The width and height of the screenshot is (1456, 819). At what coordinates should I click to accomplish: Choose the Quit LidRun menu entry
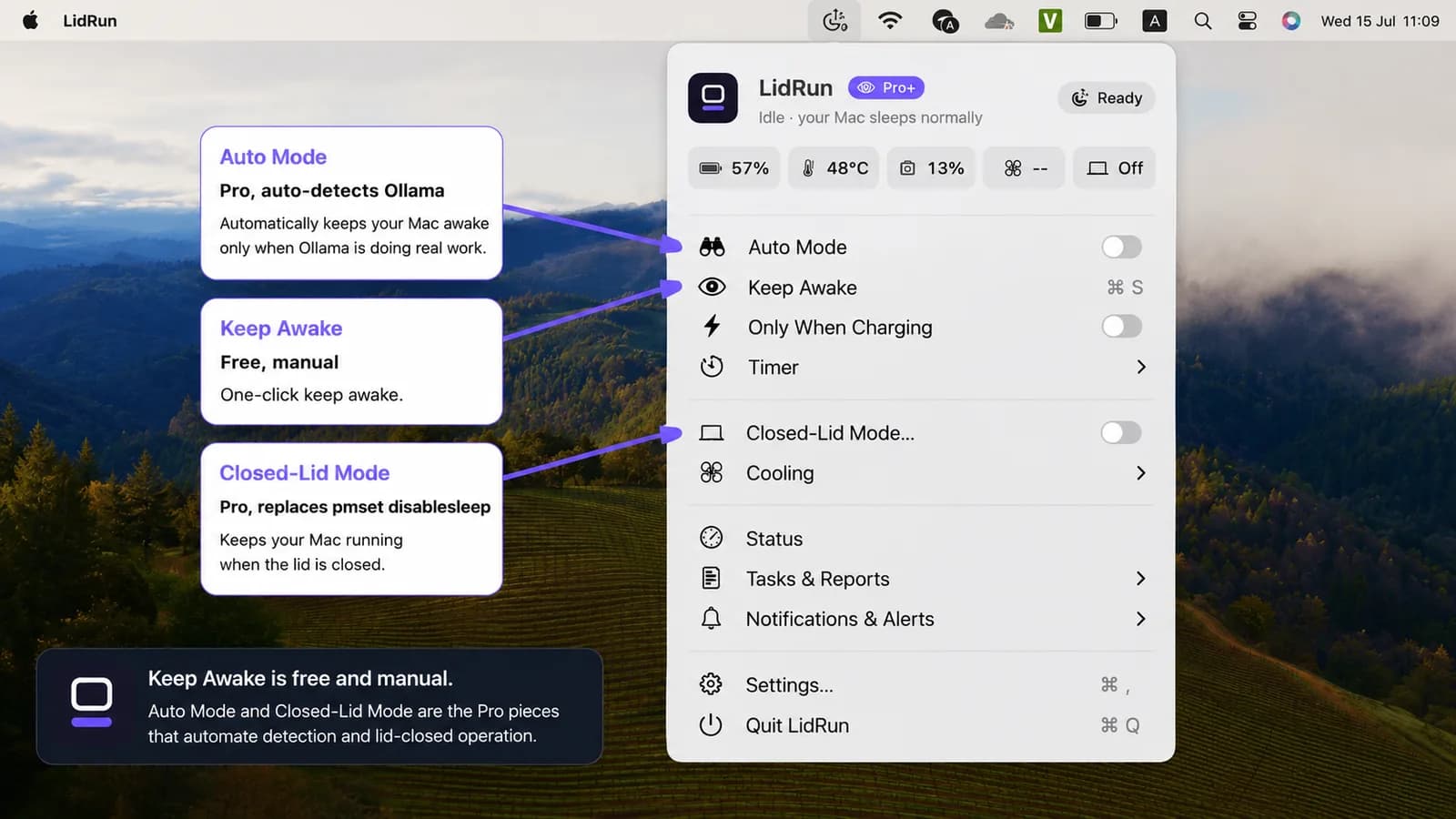click(x=920, y=725)
